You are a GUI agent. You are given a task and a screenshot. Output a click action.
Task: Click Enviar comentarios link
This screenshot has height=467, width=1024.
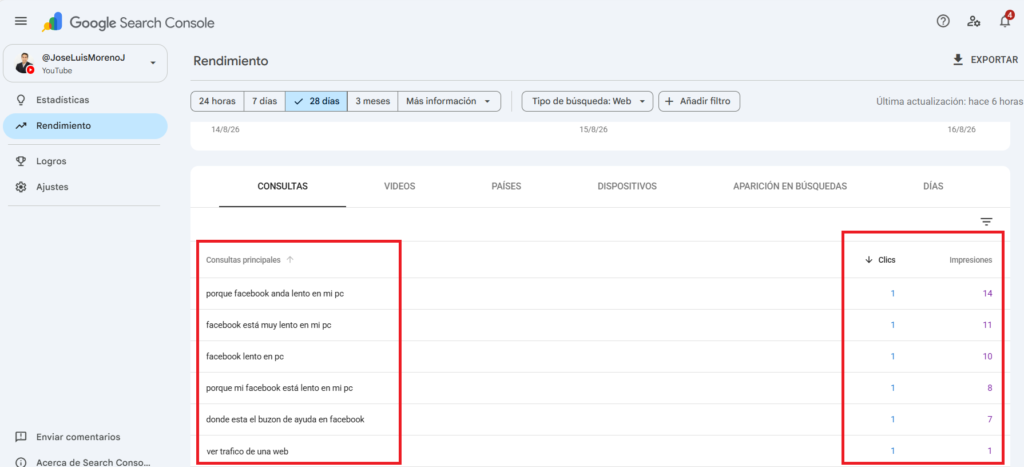click(78, 437)
